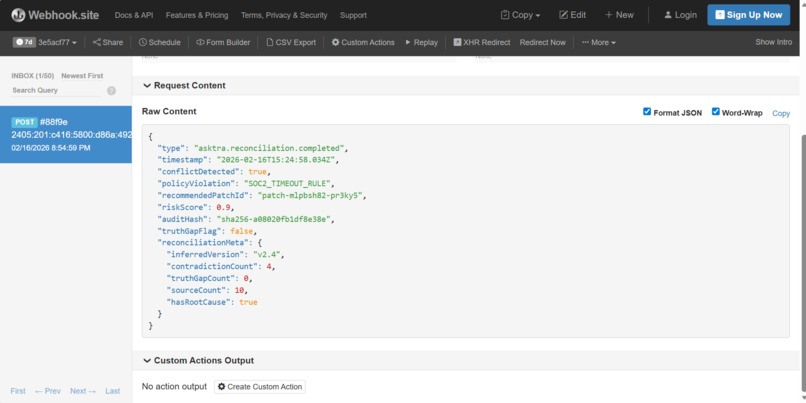The width and height of the screenshot is (806, 403).
Task: Click the Edit button in header
Action: click(572, 15)
